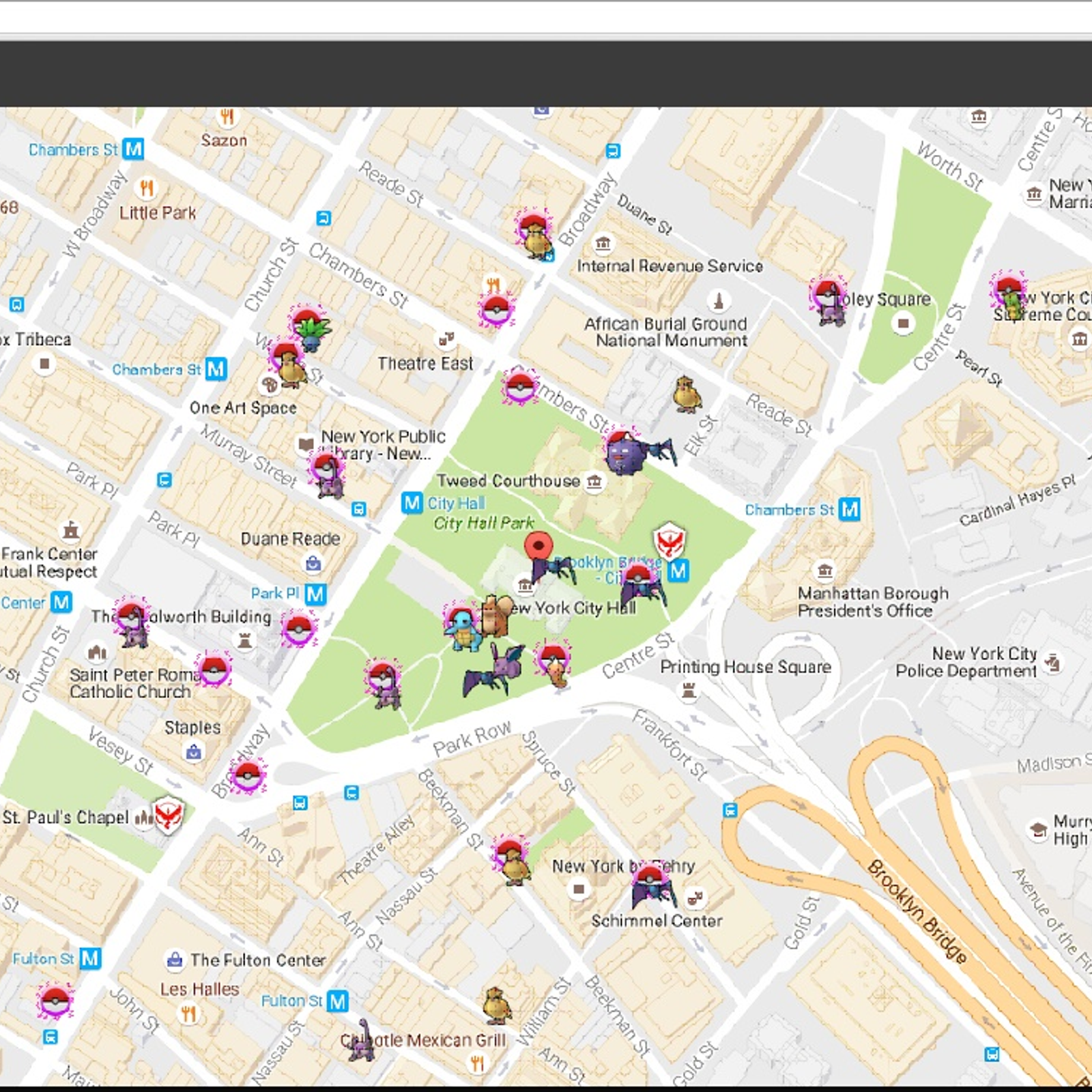Click the Eevee marker beside Squirtle

click(496, 616)
